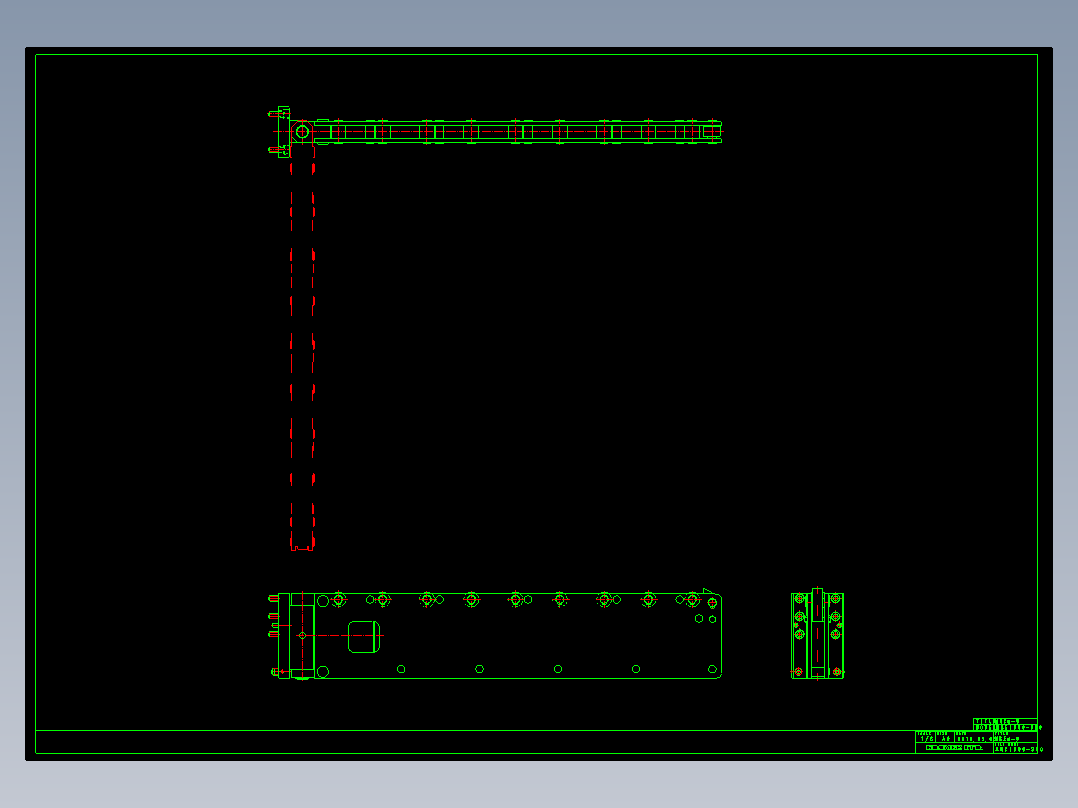Screen dimensions: 1078x808
Task: Click the sheet size cell in title block
Action: (x=945, y=736)
